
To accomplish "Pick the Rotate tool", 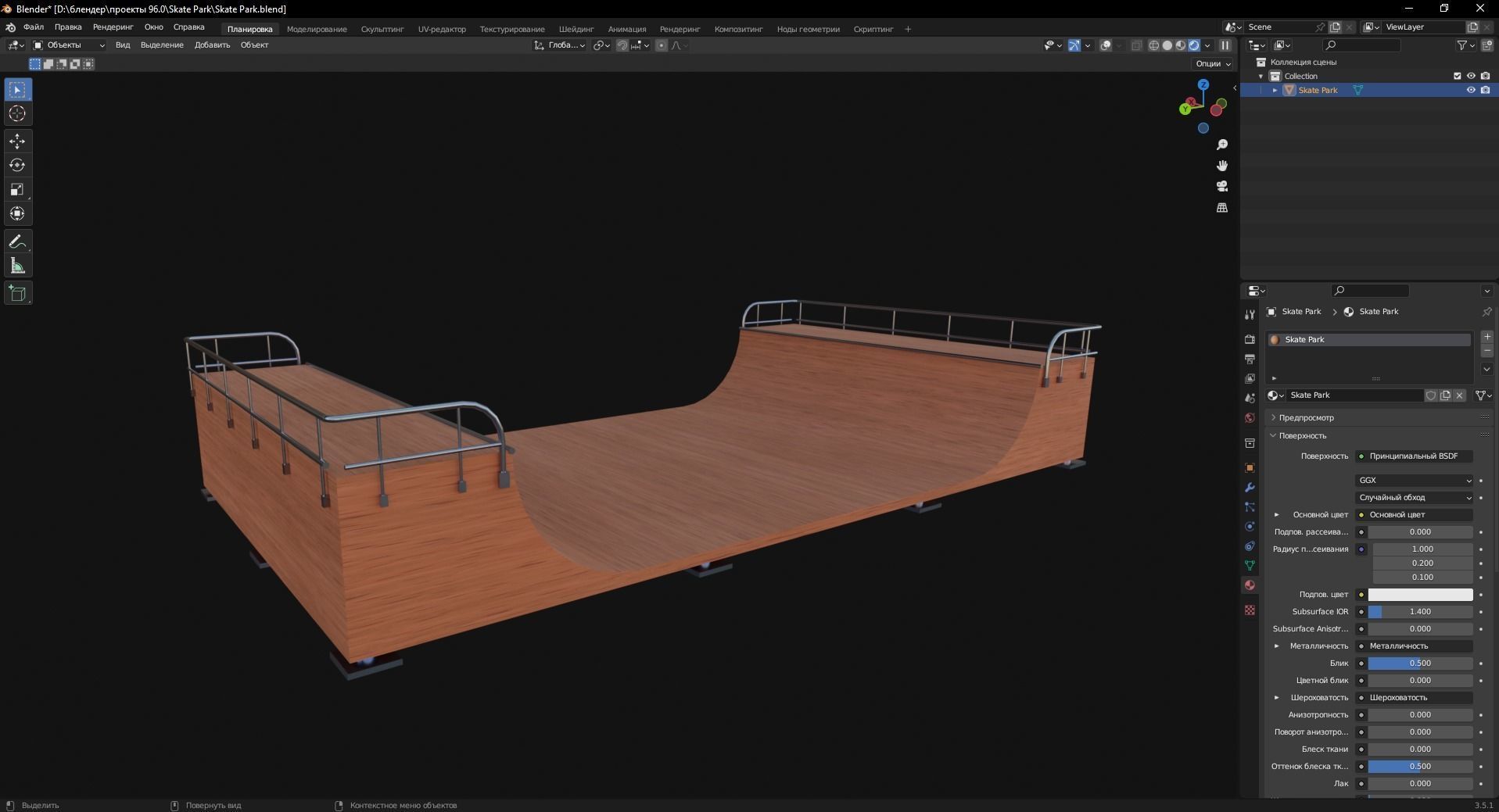I will click(17, 166).
